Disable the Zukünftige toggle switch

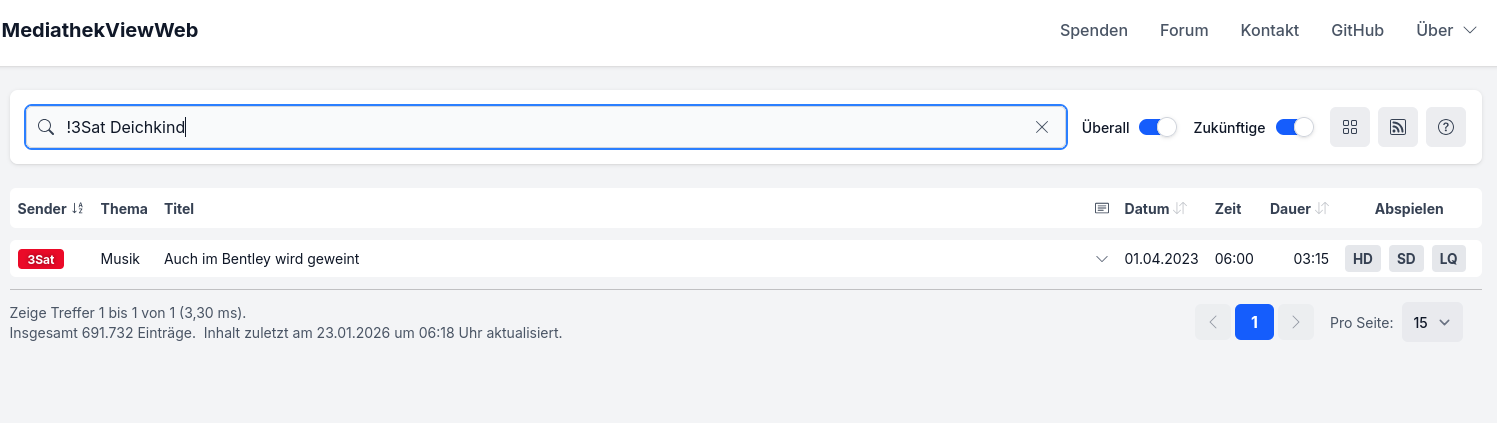pyautogui.click(x=1294, y=127)
